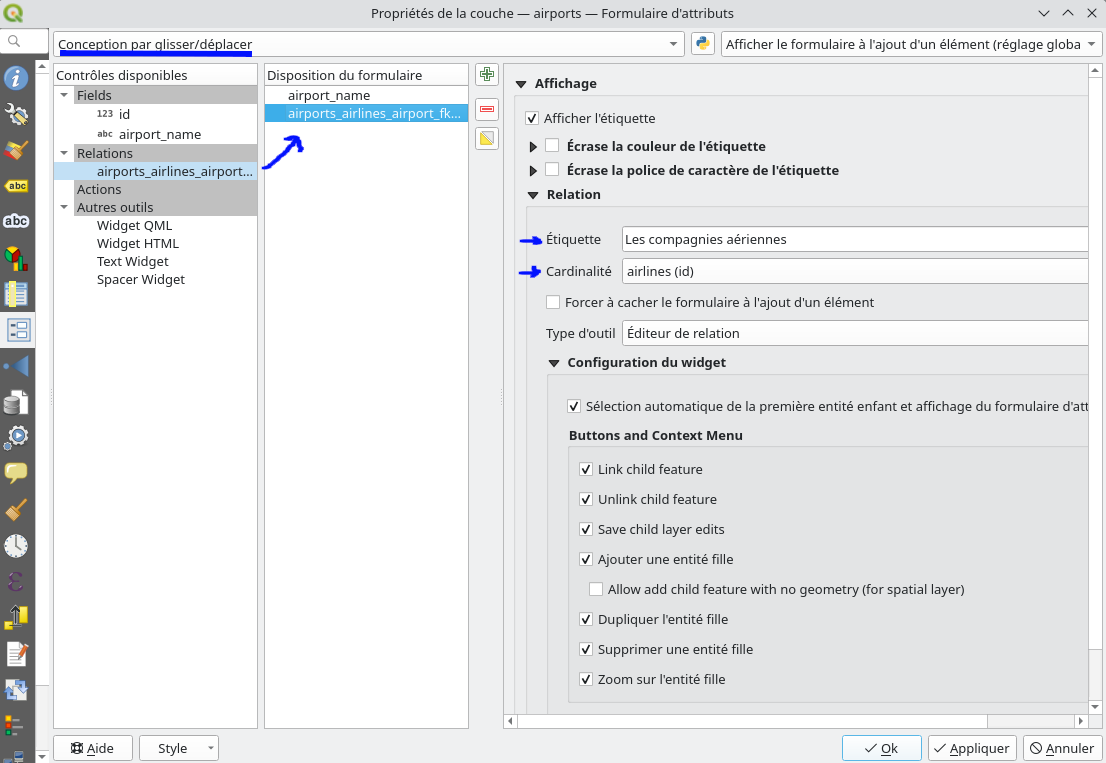Expand Écrase la couleur de l'étiquette triangle
This screenshot has height=763, width=1106.
pos(533,147)
